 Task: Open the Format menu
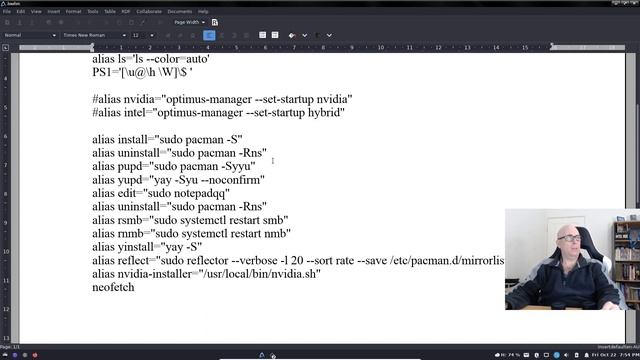tap(73, 11)
